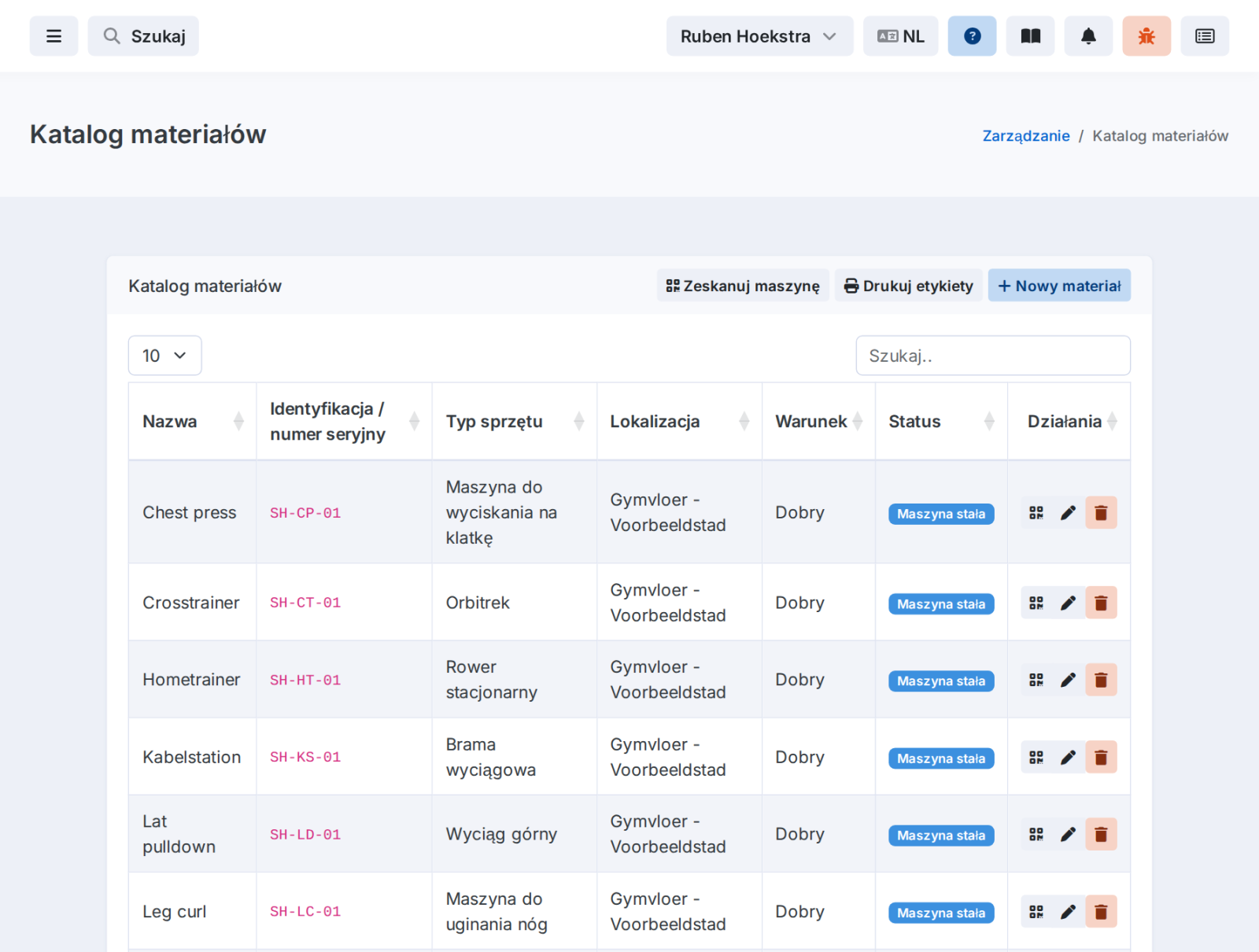
Task: Follow the Zarządzanie breadcrumb link
Action: click(x=1026, y=135)
